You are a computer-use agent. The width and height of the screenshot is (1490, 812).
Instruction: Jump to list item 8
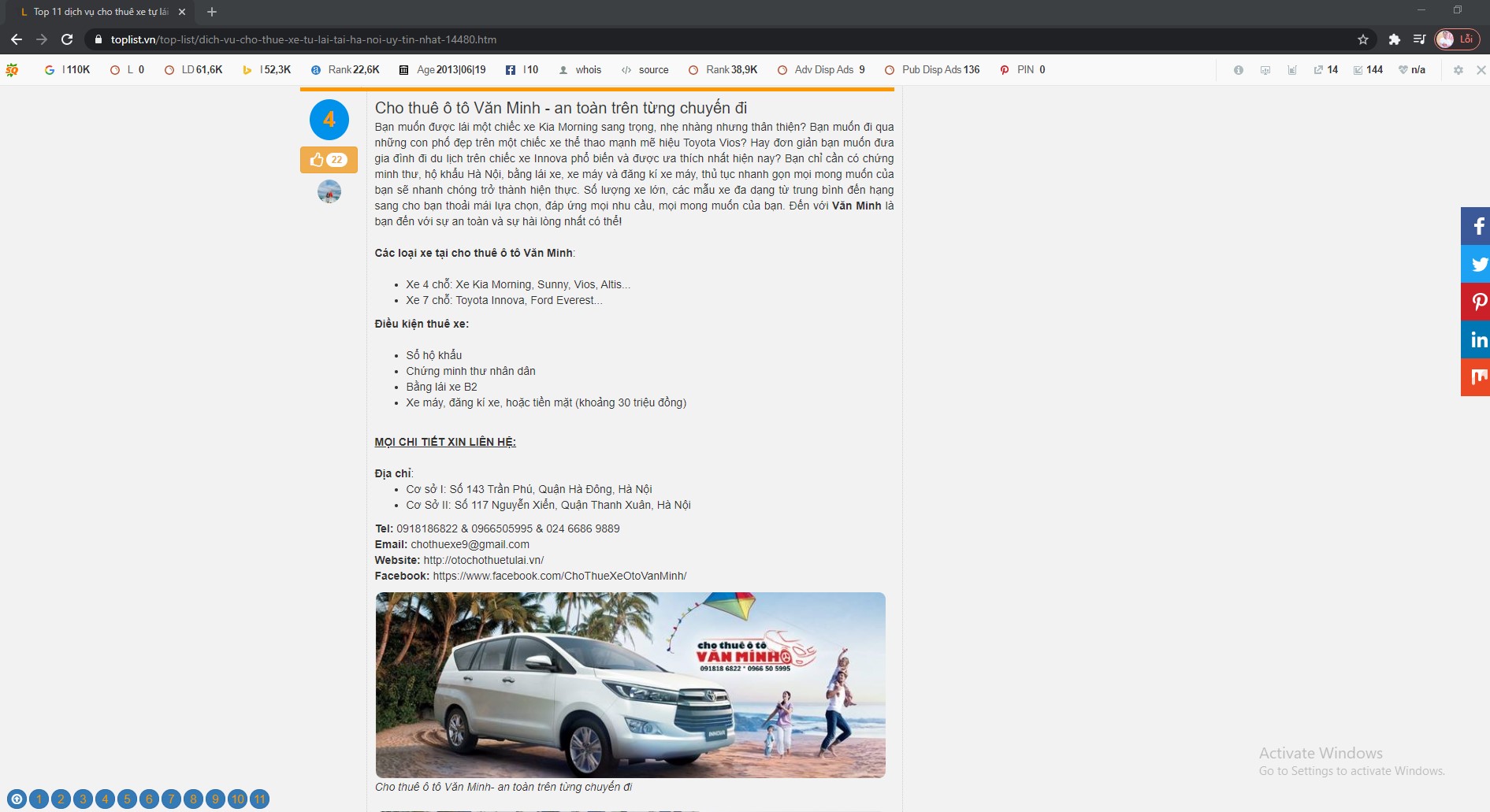coord(193,799)
